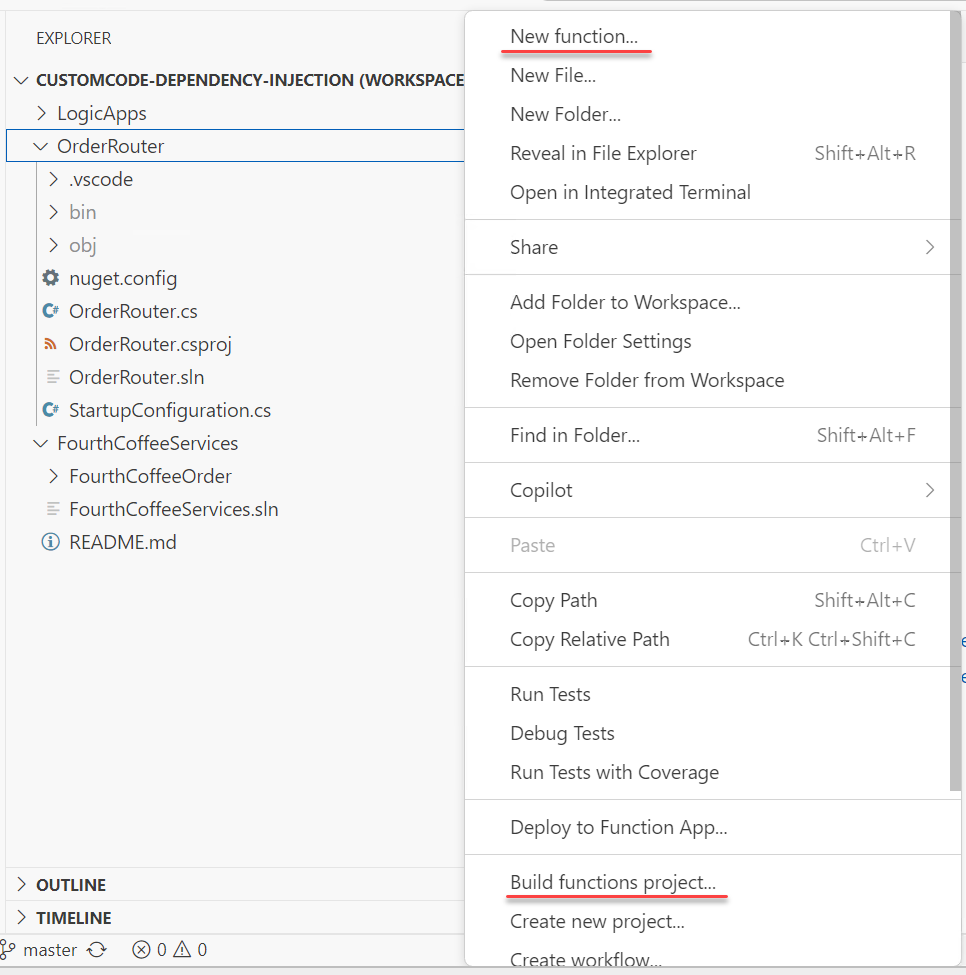Expand the LogicApps folder
The width and height of the screenshot is (966, 975).
[41, 114]
